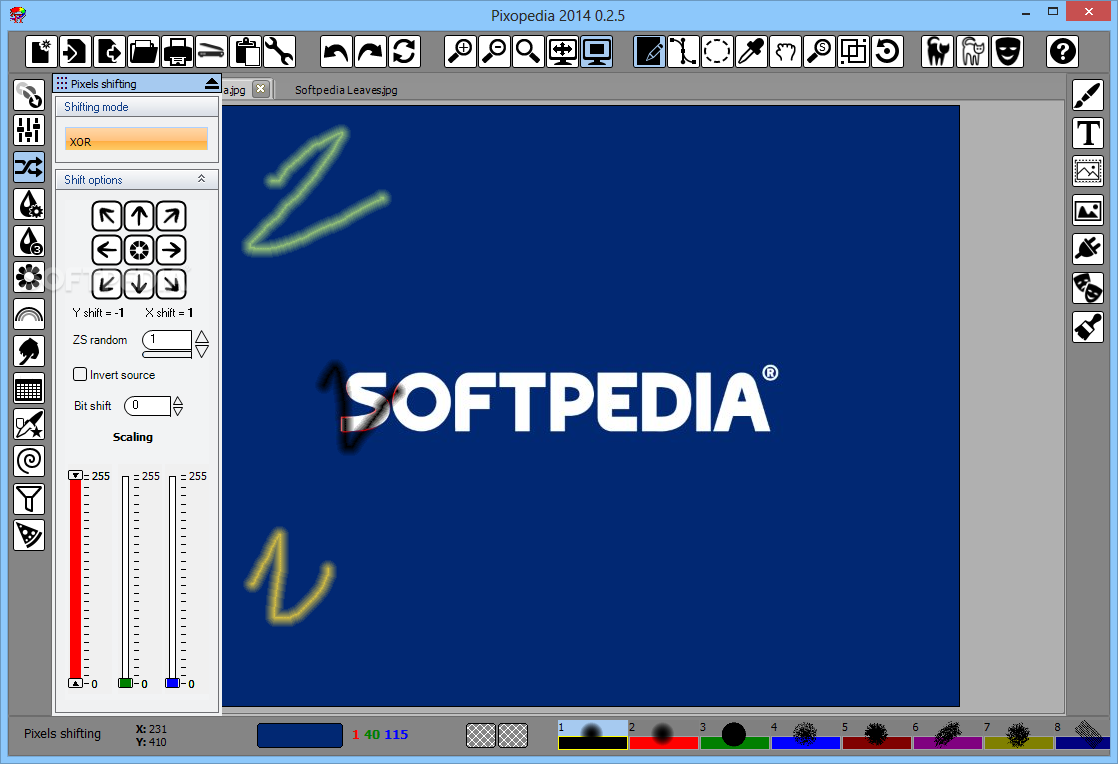Click the rainbow icon in left sidebar
Image resolution: width=1118 pixels, height=764 pixels.
tap(29, 314)
